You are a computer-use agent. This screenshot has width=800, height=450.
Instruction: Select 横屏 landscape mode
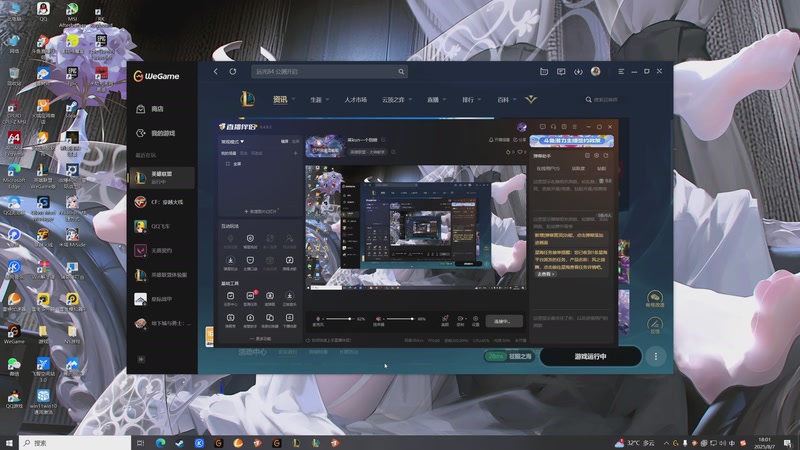(284, 141)
